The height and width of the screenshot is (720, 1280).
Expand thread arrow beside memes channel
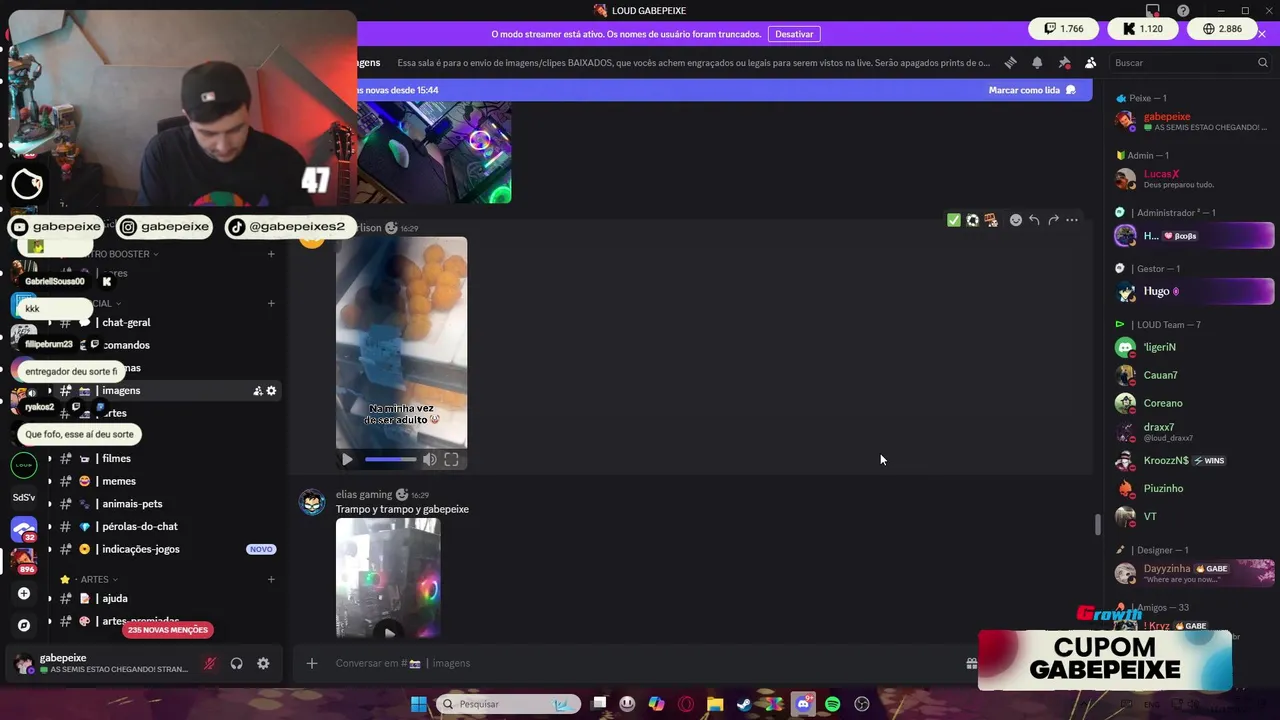pyautogui.click(x=49, y=481)
